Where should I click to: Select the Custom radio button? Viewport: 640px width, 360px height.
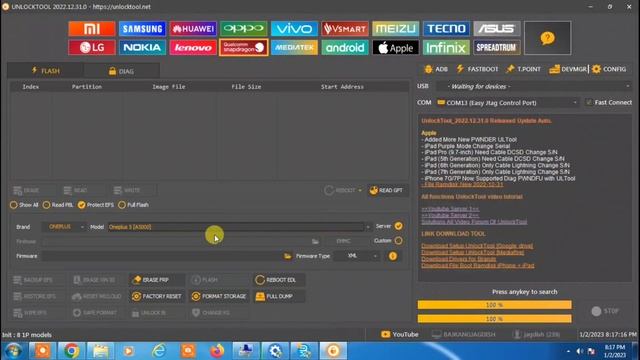[x=398, y=241]
